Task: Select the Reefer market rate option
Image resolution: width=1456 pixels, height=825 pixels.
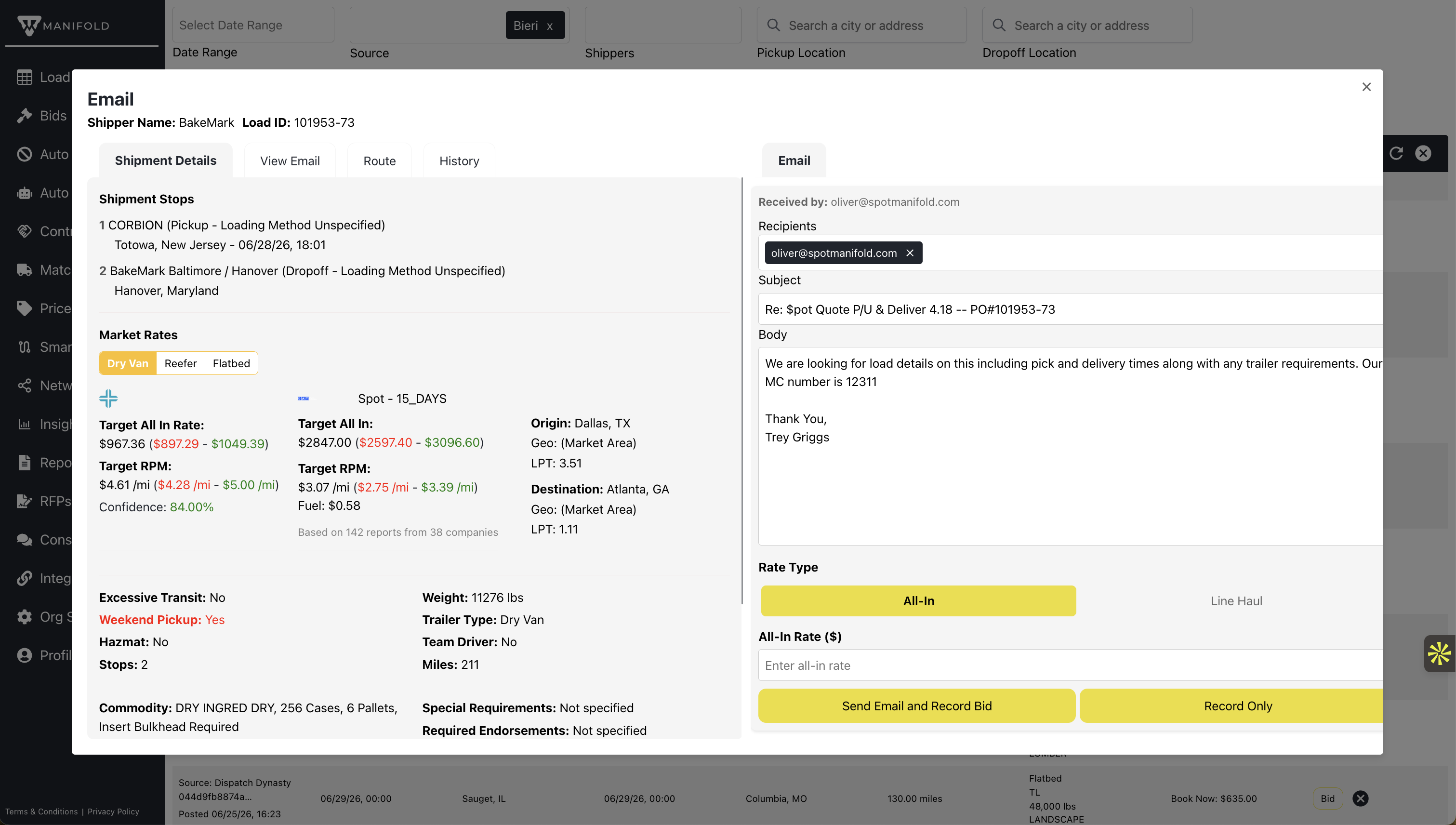Action: point(180,363)
